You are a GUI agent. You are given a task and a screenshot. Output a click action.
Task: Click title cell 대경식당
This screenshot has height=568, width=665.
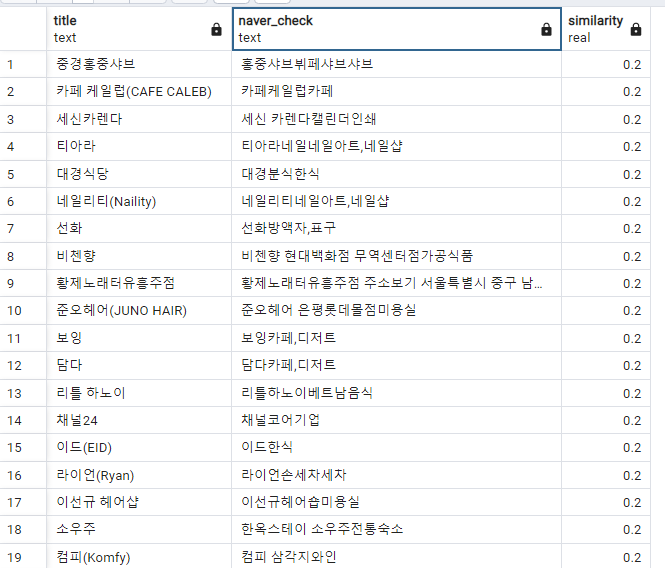[x=139, y=174]
